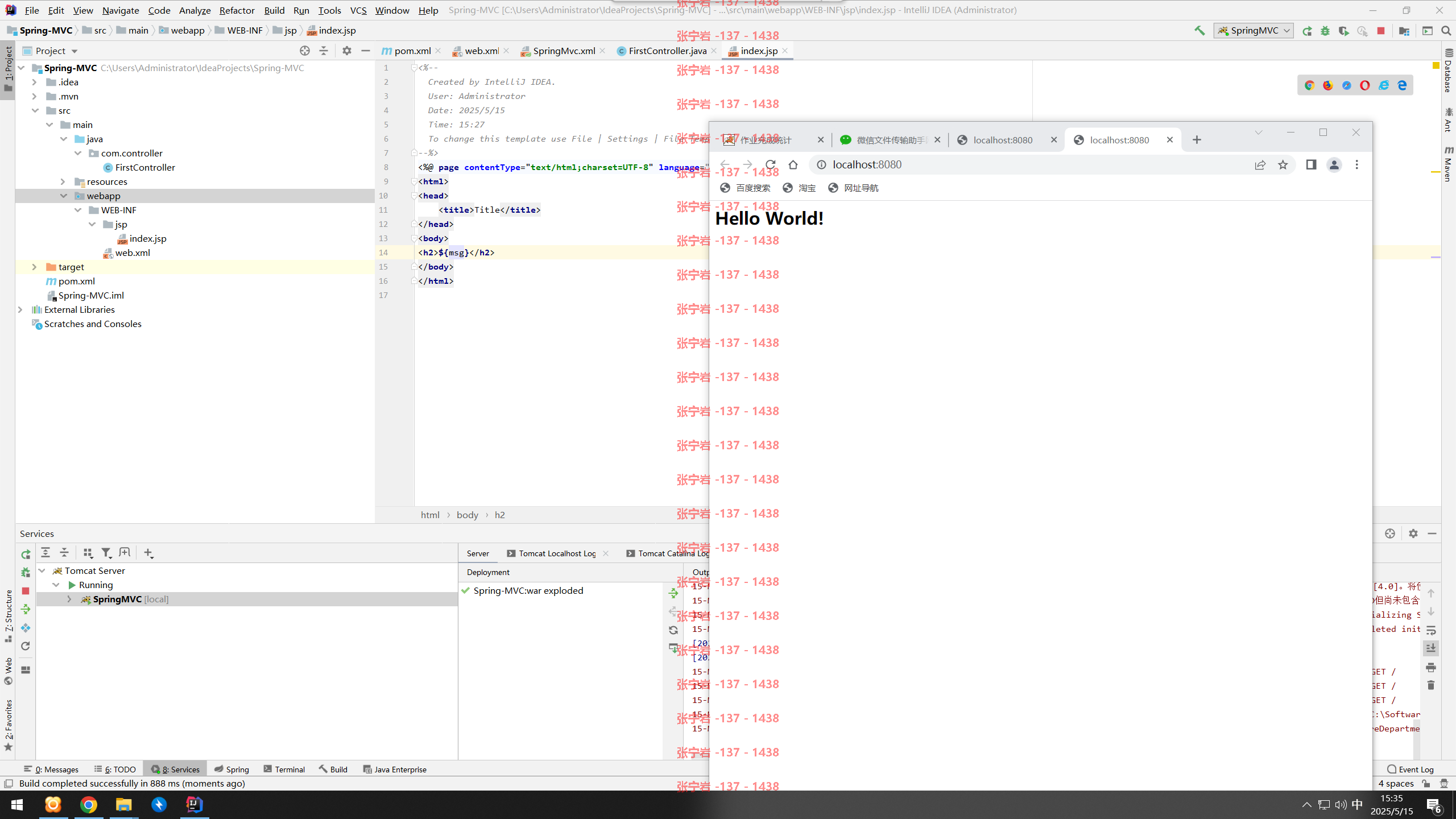This screenshot has height=819, width=1456.
Task: Collapse the webapp folder
Action: (x=63, y=196)
